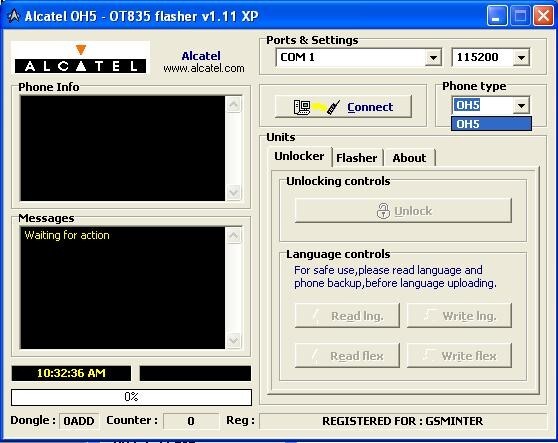558x443 pixels.
Task: Open the 115200 baud rate dropdown
Action: pyautogui.click(x=521, y=57)
